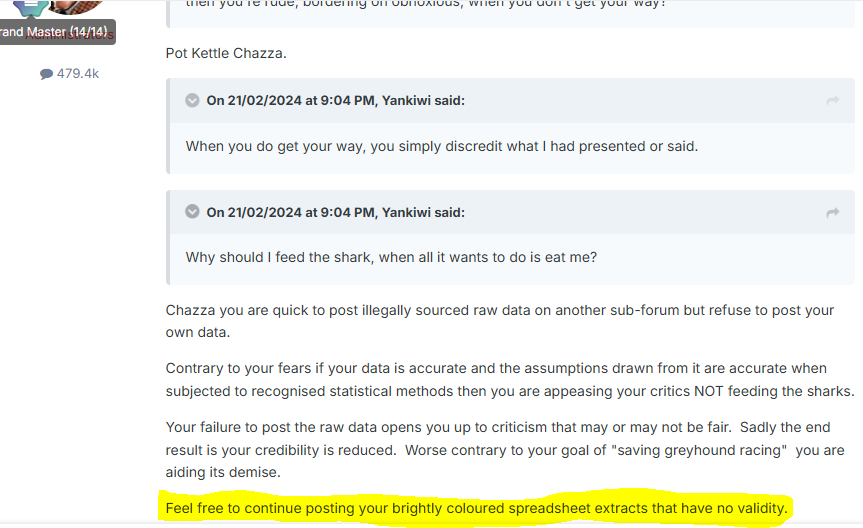Open the 479.4k post count link

point(69,74)
